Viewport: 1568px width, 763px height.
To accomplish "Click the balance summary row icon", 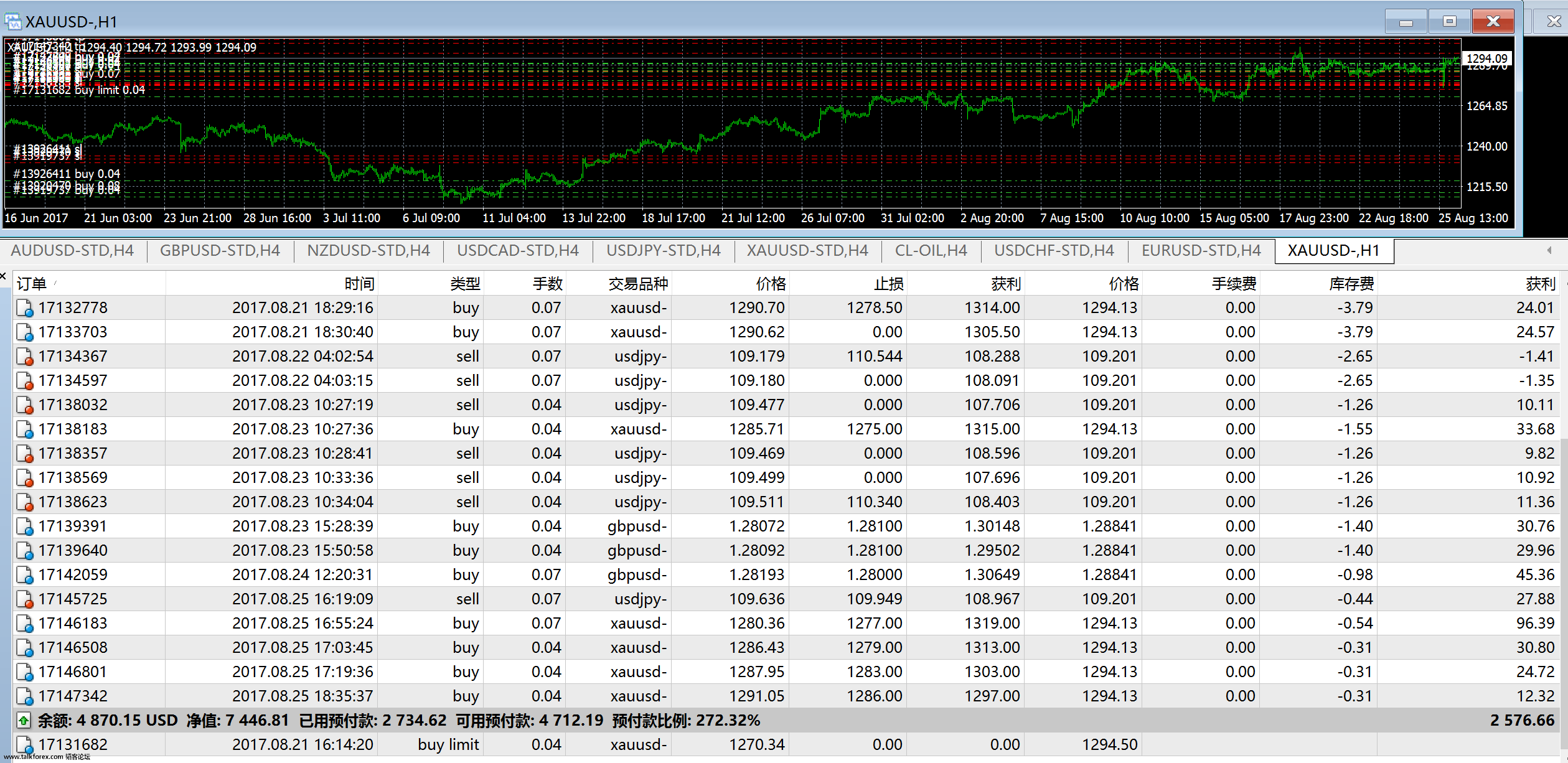I will 24,721.
